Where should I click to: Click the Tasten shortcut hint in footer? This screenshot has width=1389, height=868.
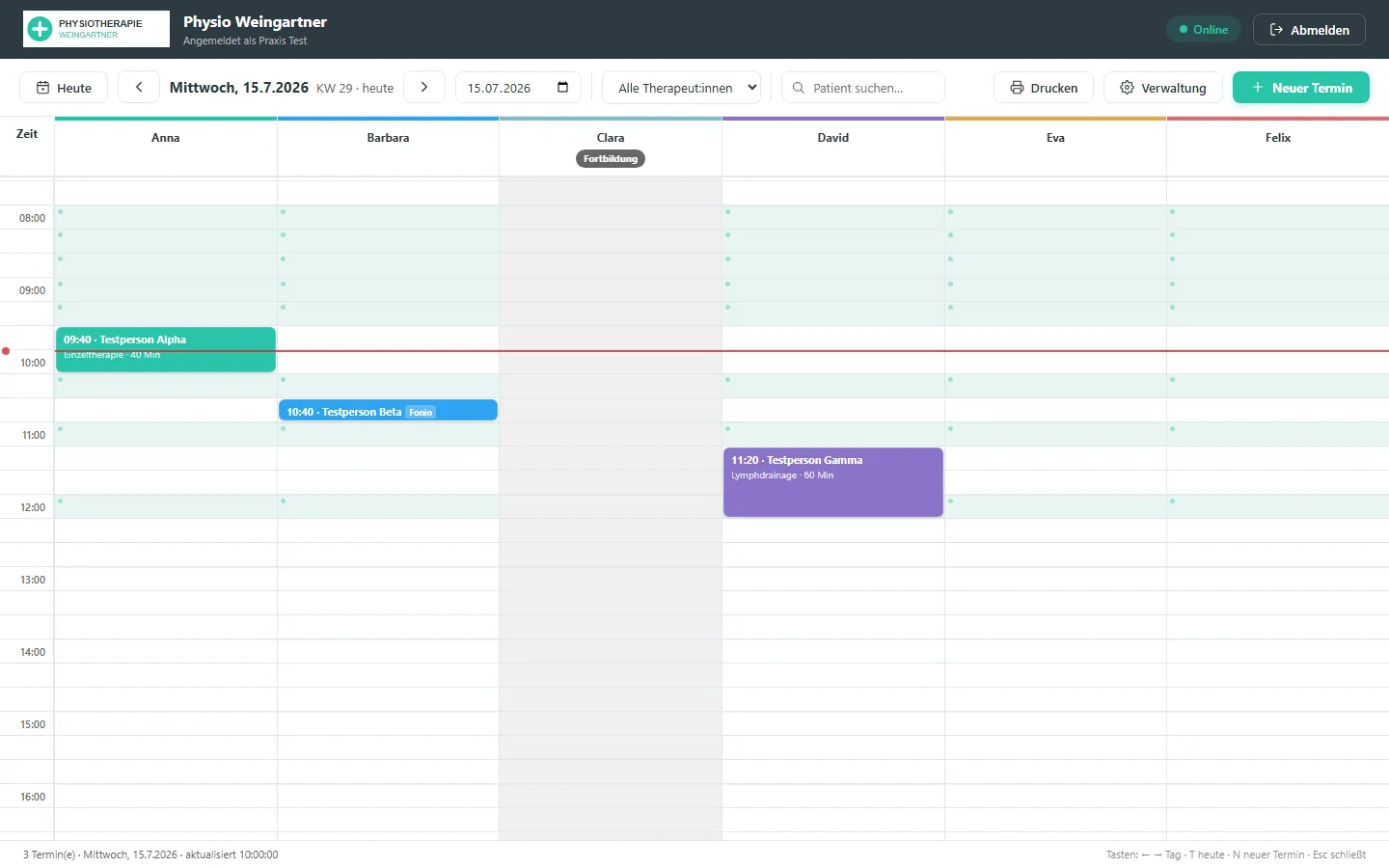1236,854
